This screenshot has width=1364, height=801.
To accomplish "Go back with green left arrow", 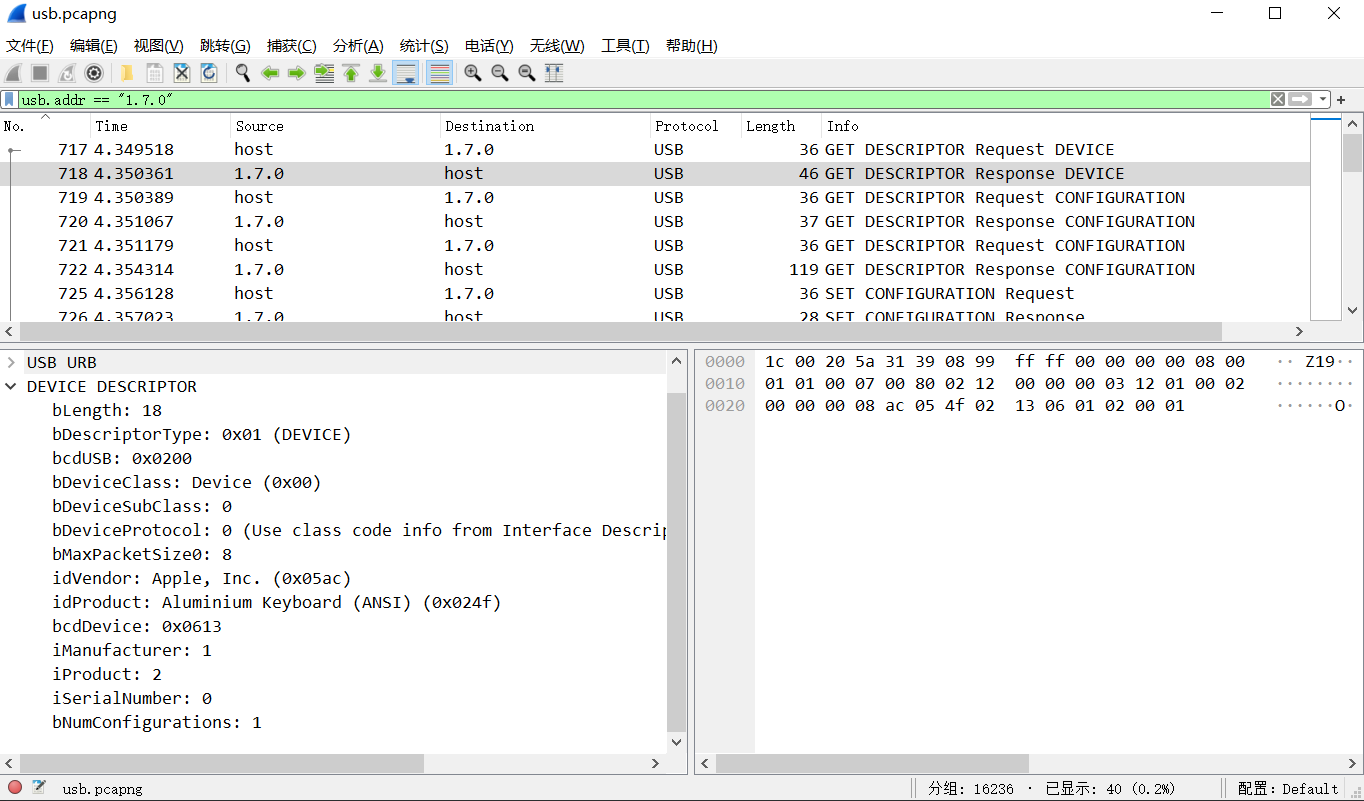I will 270,73.
